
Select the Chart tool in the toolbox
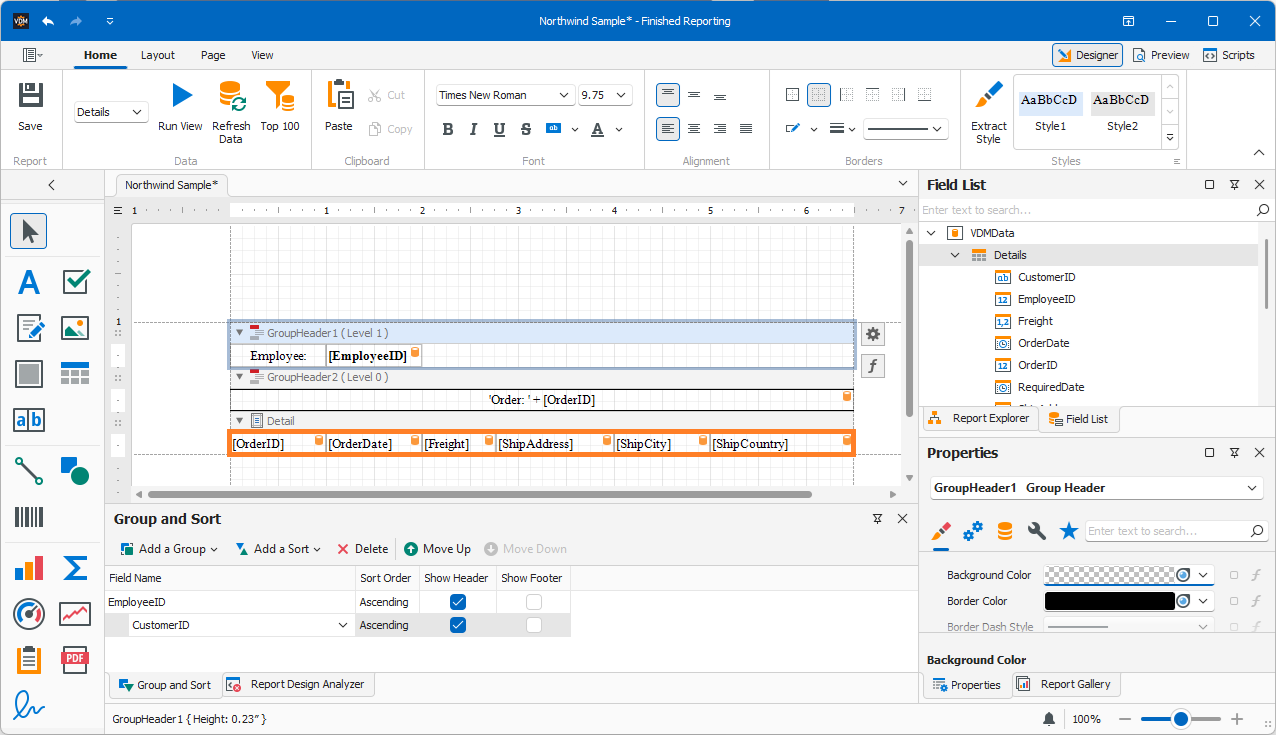[27, 567]
